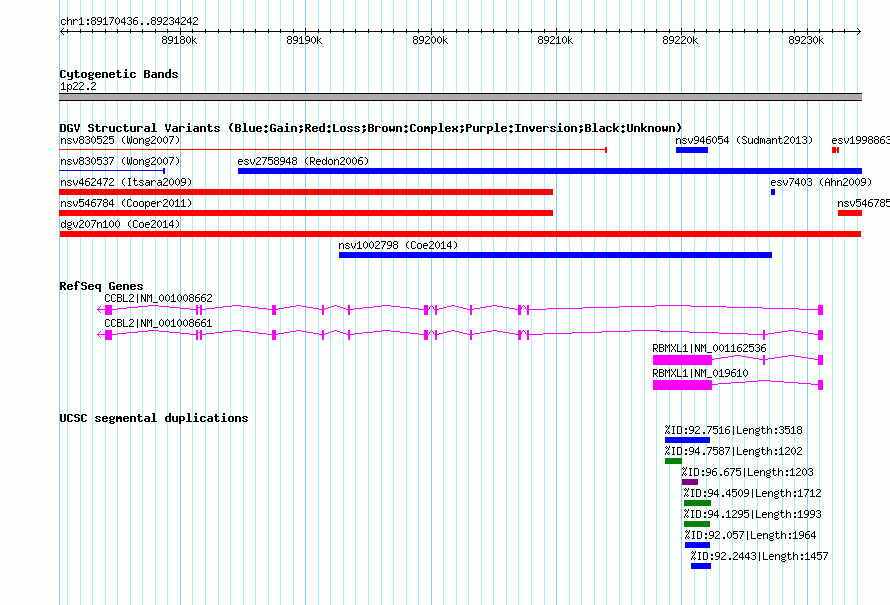Click the nsv1002798 (Coe2014) label text
The height and width of the screenshot is (605, 890).
(398, 245)
